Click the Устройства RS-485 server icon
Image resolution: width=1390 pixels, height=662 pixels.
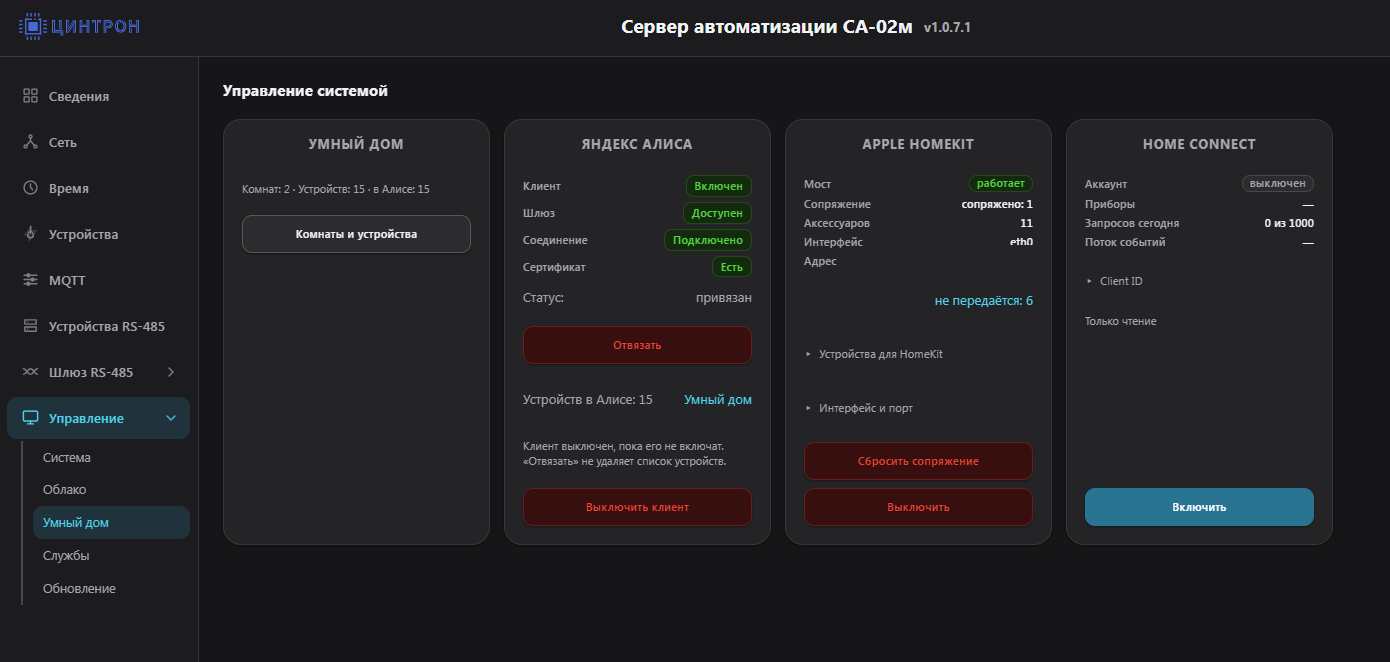coord(30,326)
